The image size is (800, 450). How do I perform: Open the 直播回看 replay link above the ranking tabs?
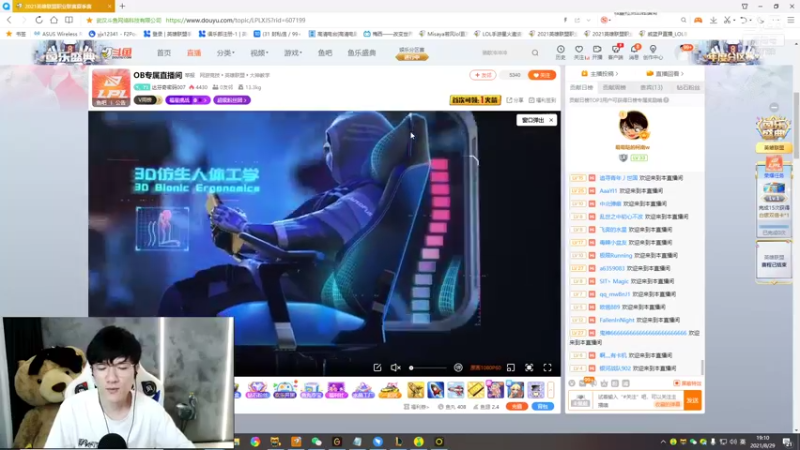click(x=665, y=73)
